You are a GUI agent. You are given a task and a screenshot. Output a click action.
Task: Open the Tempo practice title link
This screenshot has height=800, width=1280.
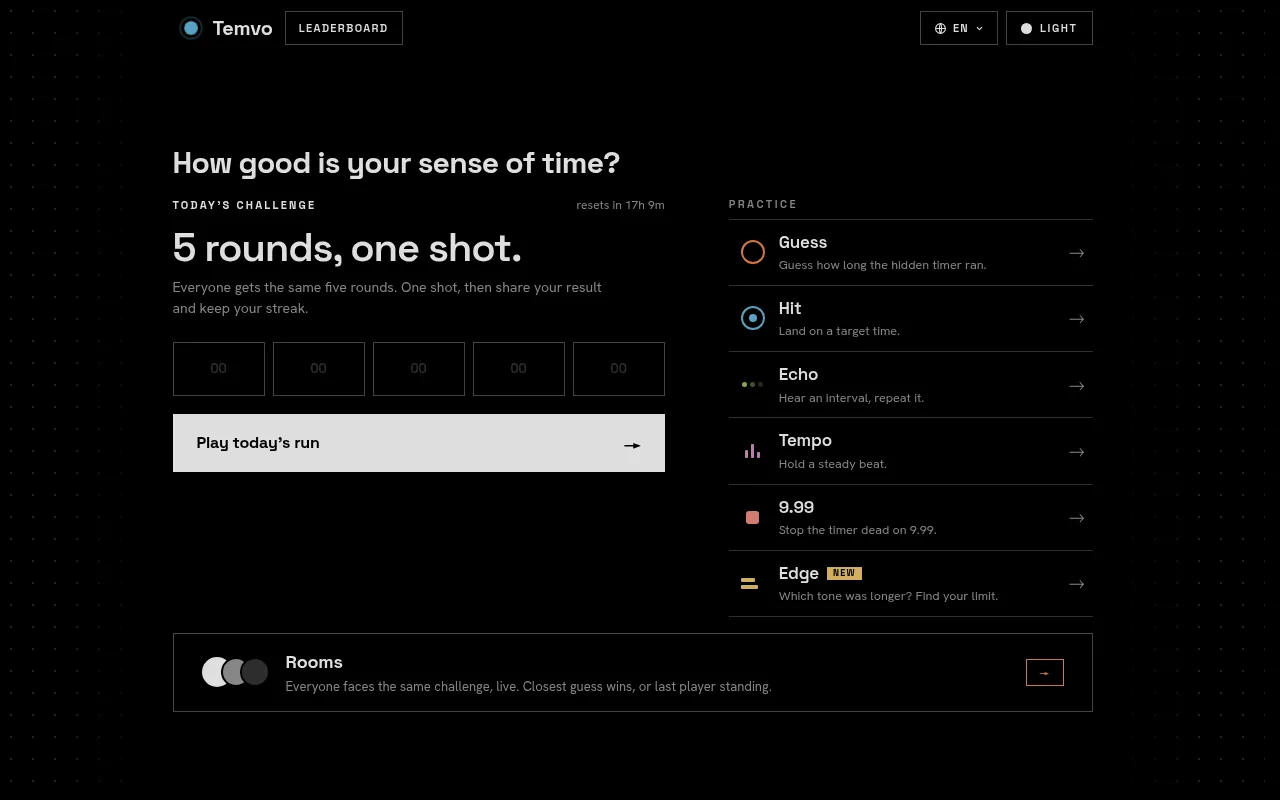tap(805, 440)
